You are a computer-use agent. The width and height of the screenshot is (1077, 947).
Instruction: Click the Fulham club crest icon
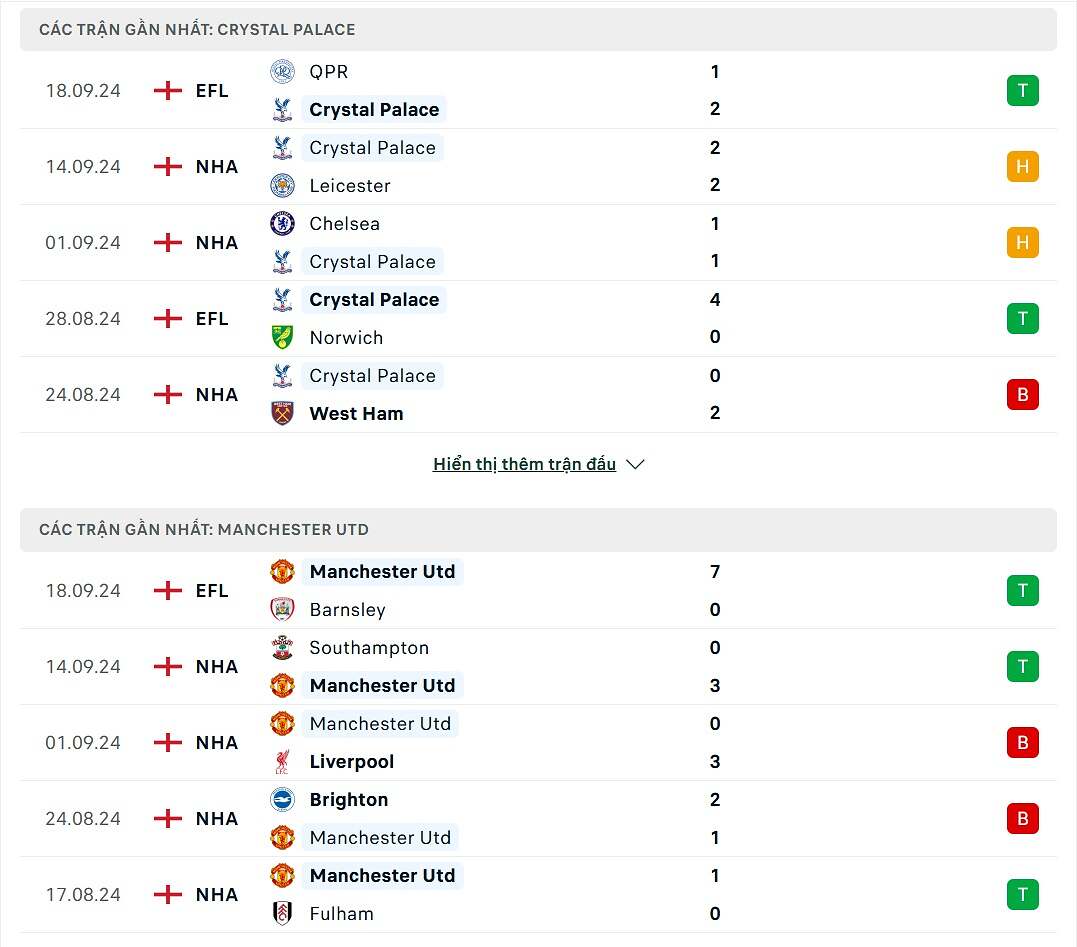[282, 913]
